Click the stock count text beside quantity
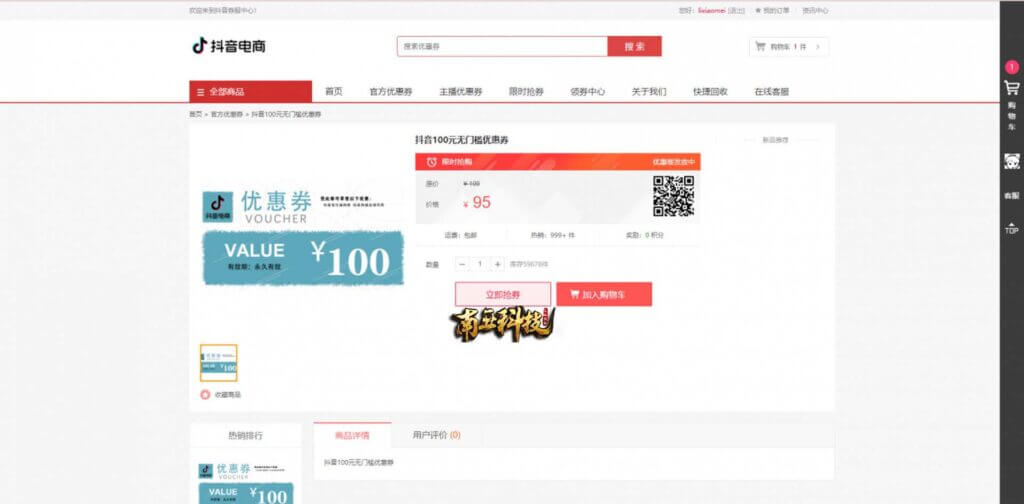The image size is (1024, 504). 529,264
